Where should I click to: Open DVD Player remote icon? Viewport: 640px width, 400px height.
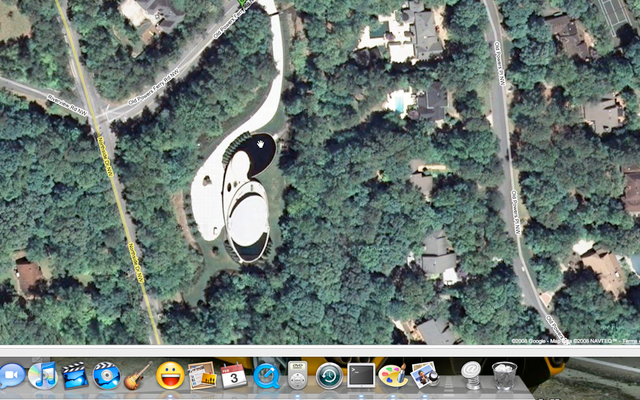tap(297, 376)
